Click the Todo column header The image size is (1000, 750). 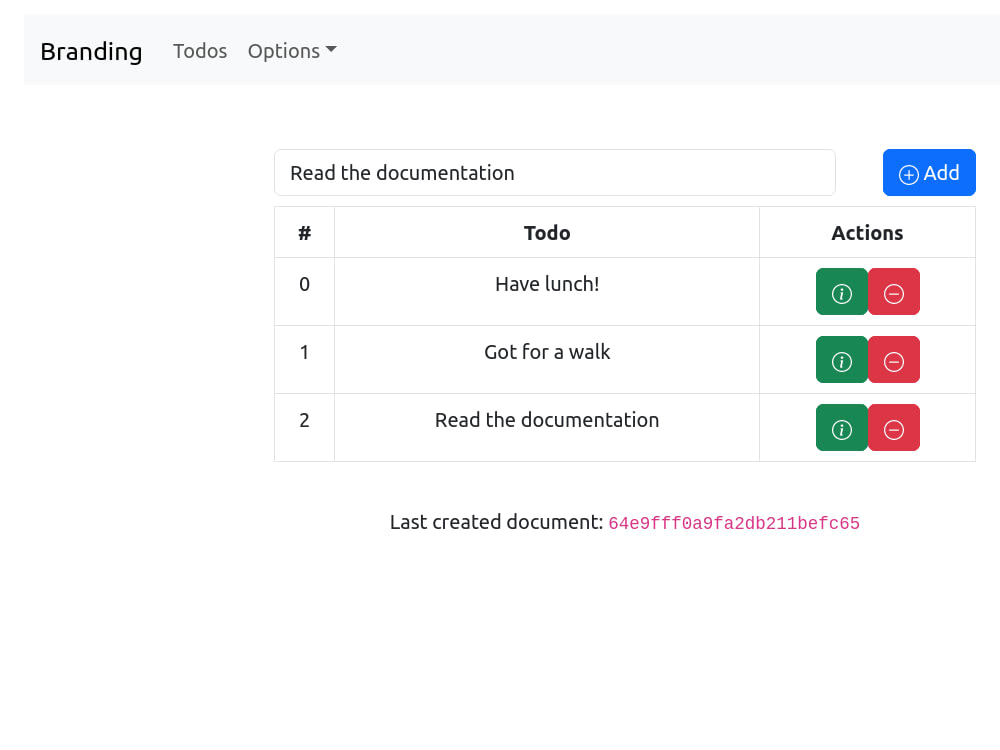tap(547, 233)
